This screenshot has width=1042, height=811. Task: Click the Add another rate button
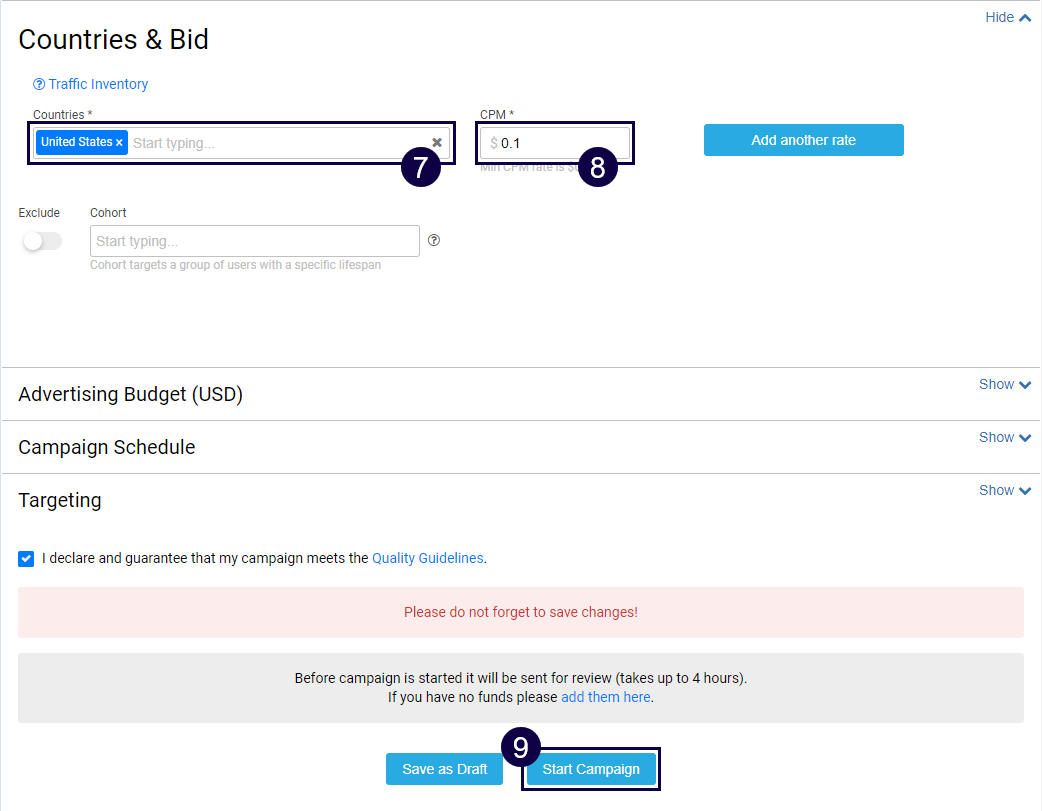click(803, 140)
